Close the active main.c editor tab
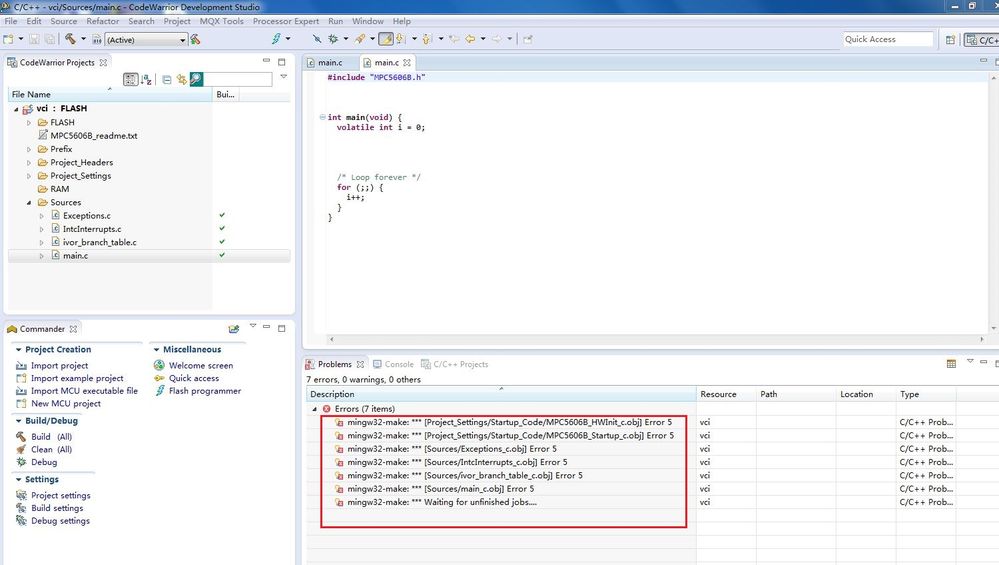Screen dimensions: 999x565 pos(406,62)
